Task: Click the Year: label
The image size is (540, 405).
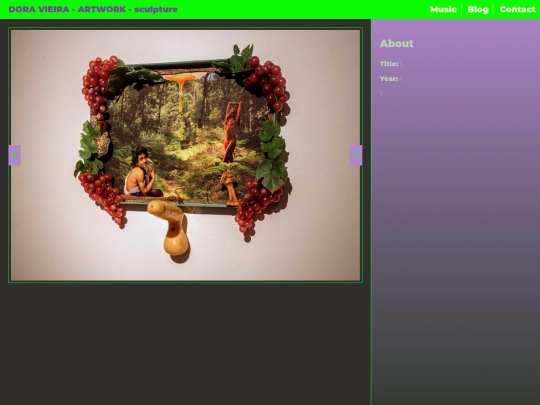Action: point(389,79)
